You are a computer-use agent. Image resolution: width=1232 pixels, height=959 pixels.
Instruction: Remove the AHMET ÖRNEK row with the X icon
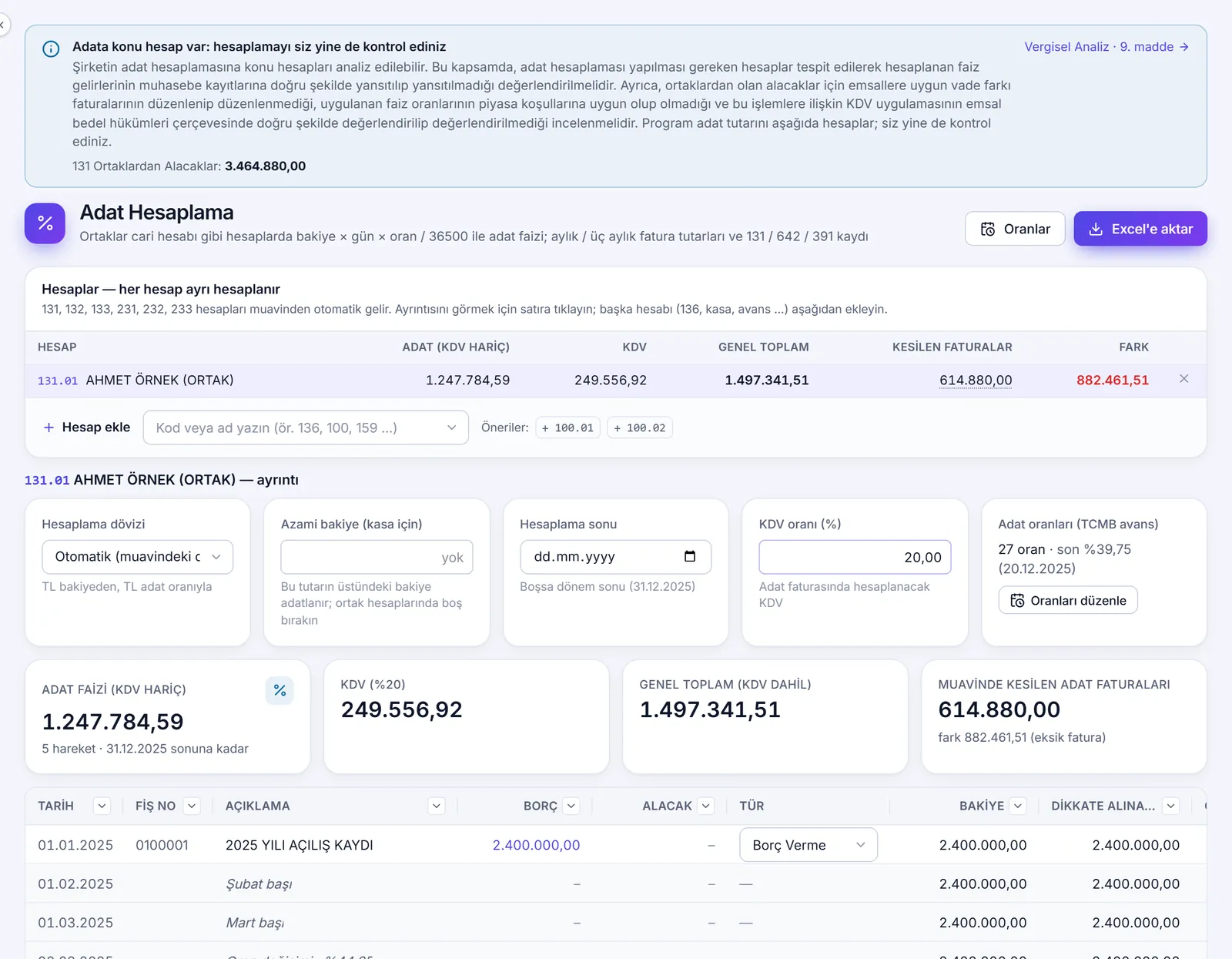click(x=1184, y=379)
